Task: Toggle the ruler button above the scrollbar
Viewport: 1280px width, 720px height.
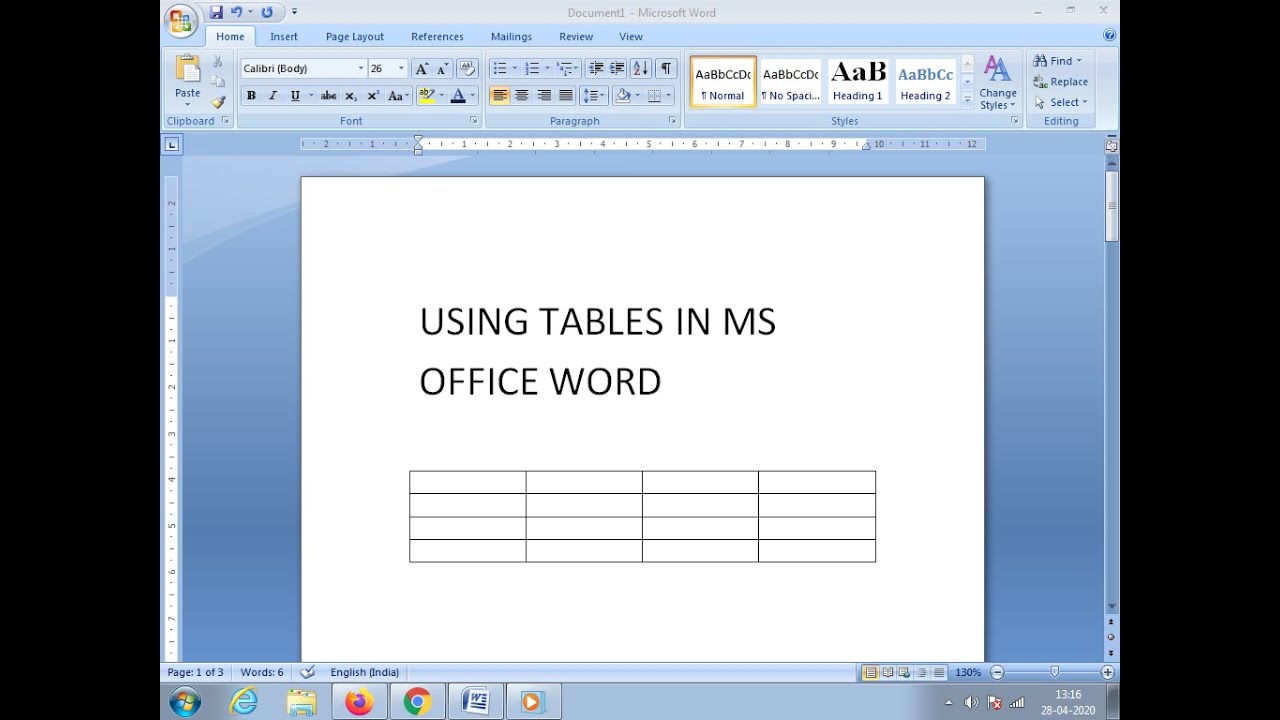Action: pyautogui.click(x=1111, y=146)
